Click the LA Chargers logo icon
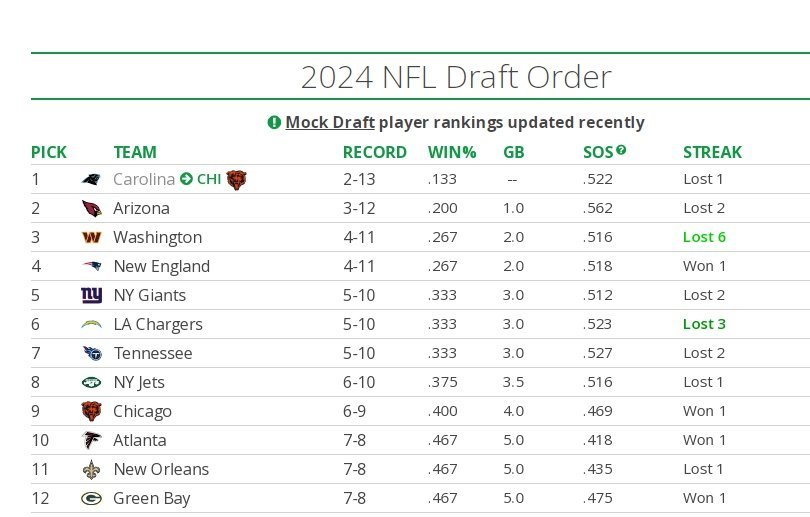Viewport: 810px width, 517px height. pyautogui.click(x=92, y=325)
